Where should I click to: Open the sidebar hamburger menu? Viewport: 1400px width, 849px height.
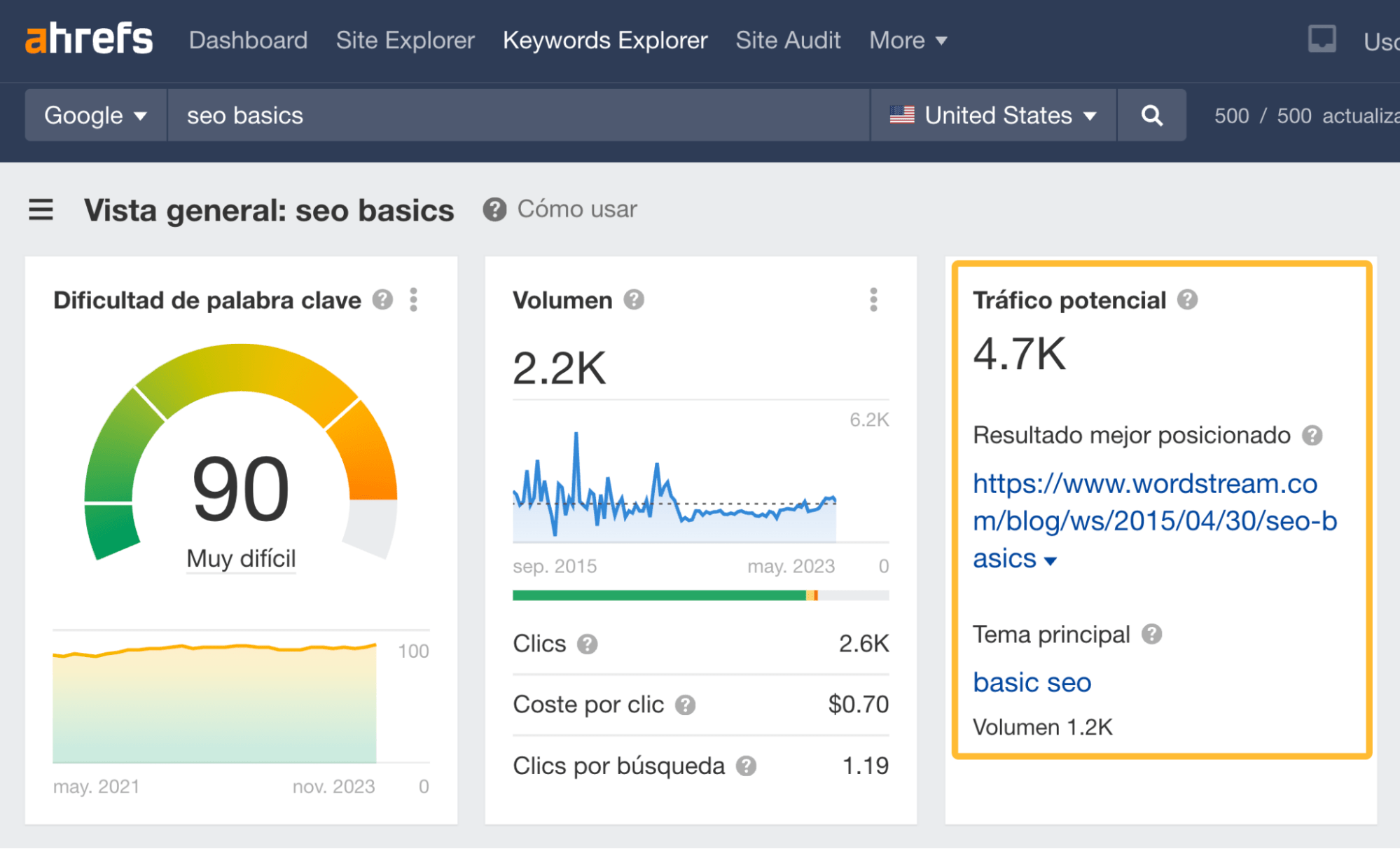[40, 209]
